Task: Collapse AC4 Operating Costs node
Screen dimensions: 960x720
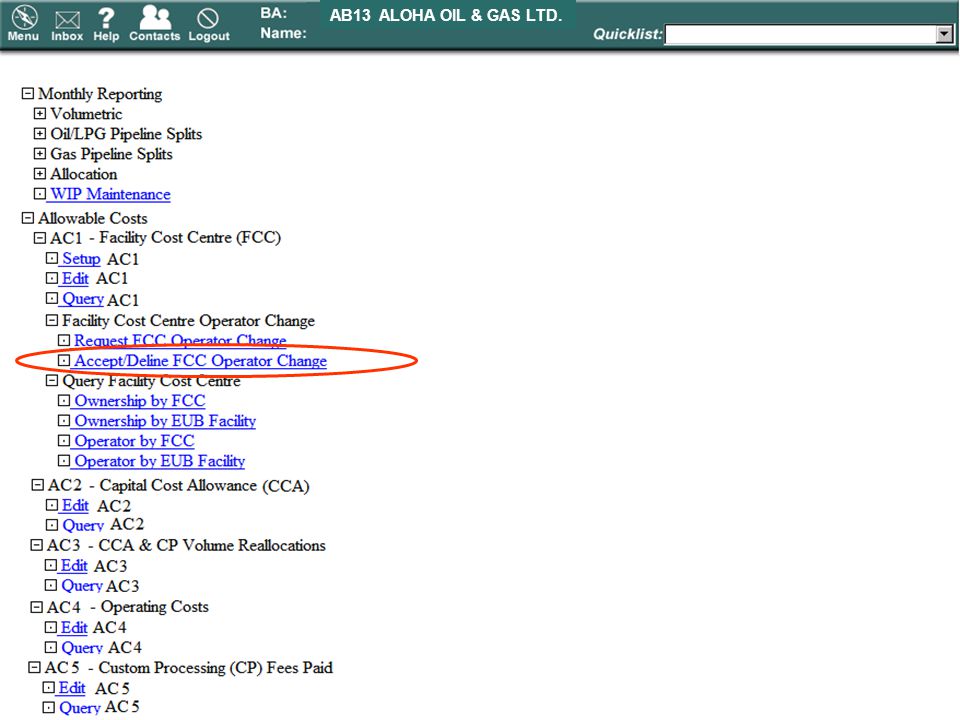Action: pos(37,607)
